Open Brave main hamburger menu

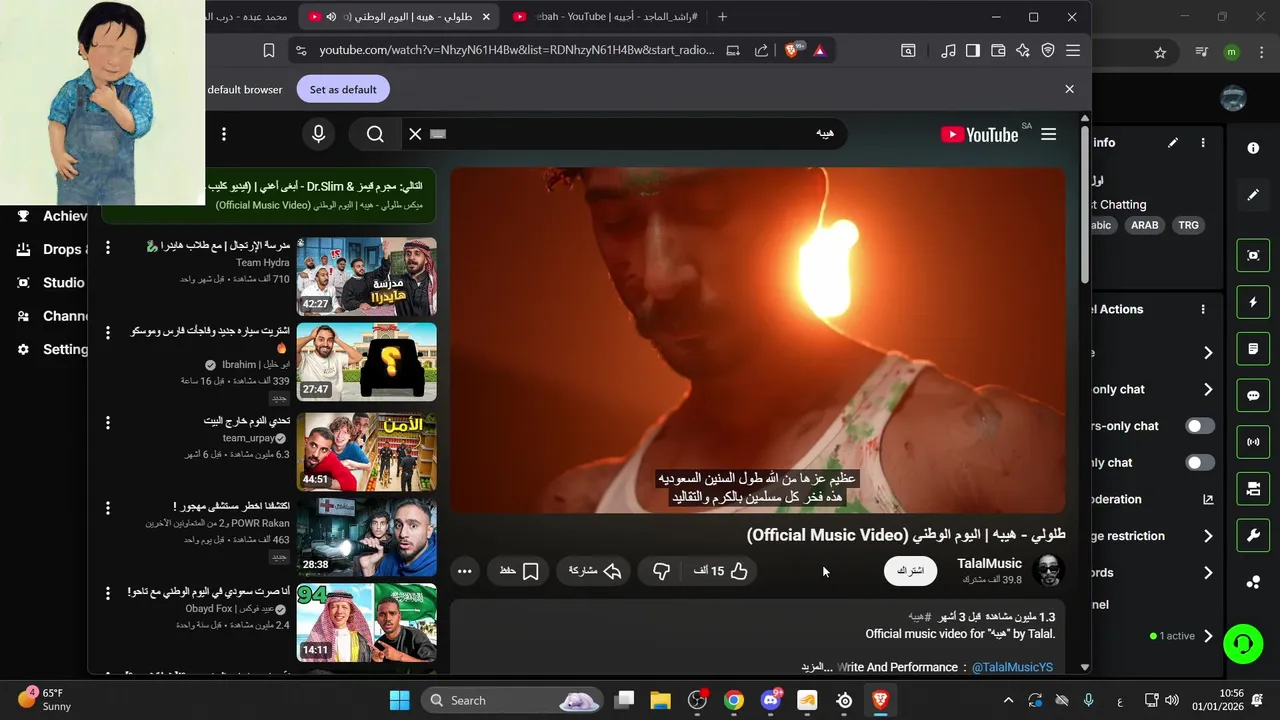1073,50
